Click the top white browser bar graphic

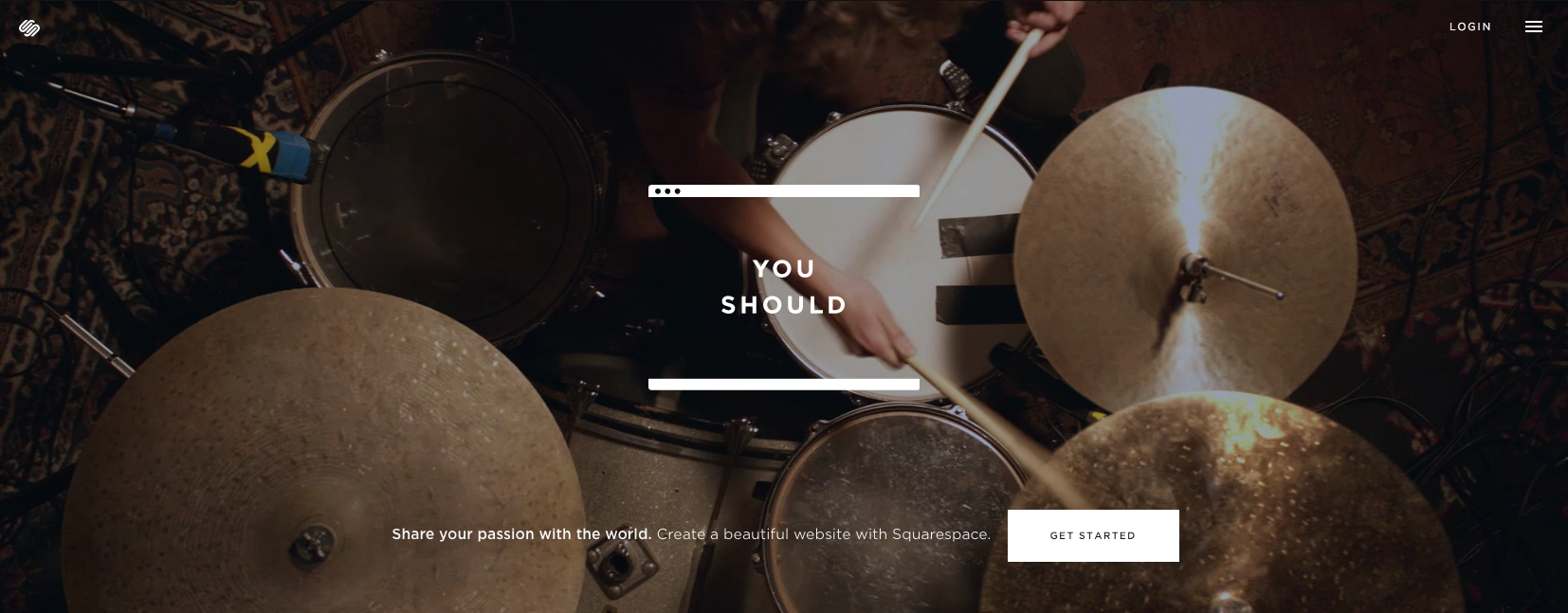point(784,191)
